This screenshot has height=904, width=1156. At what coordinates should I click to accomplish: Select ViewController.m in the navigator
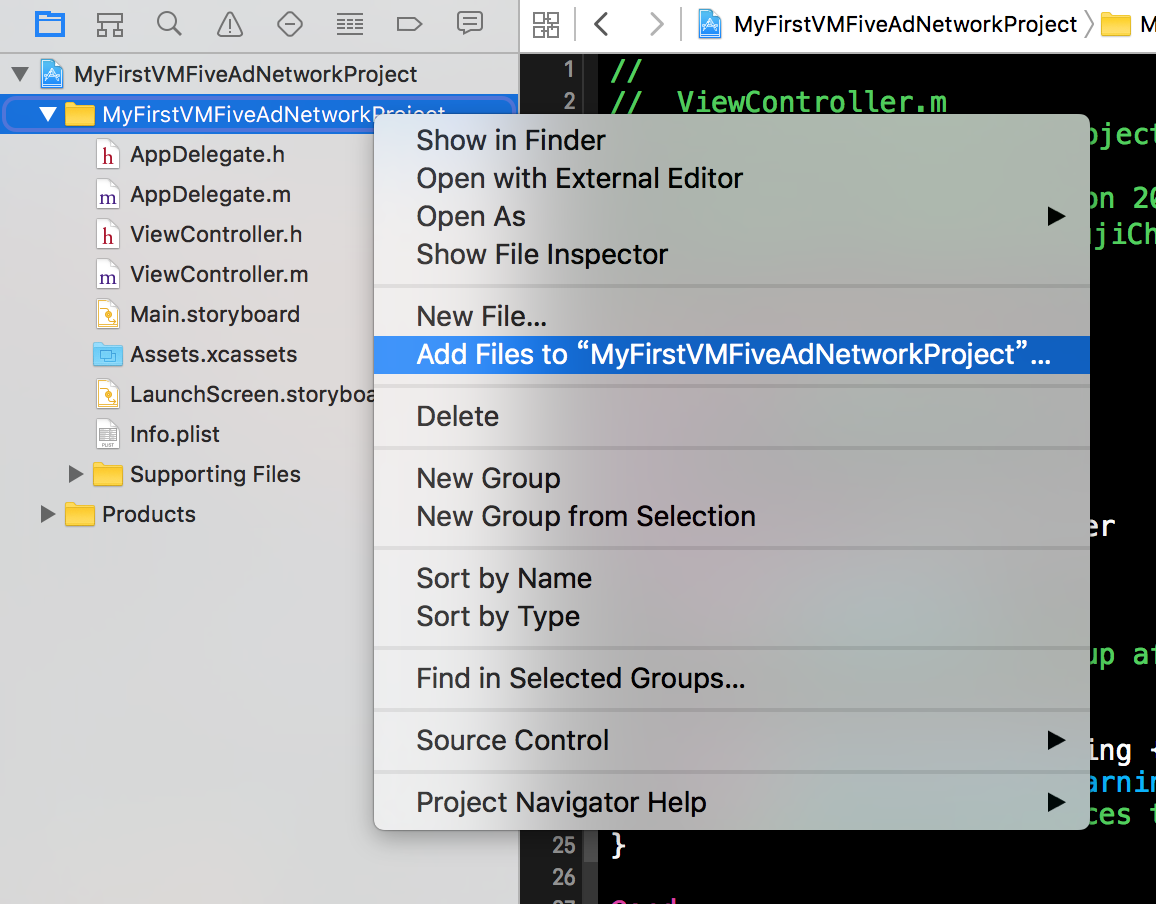219,274
